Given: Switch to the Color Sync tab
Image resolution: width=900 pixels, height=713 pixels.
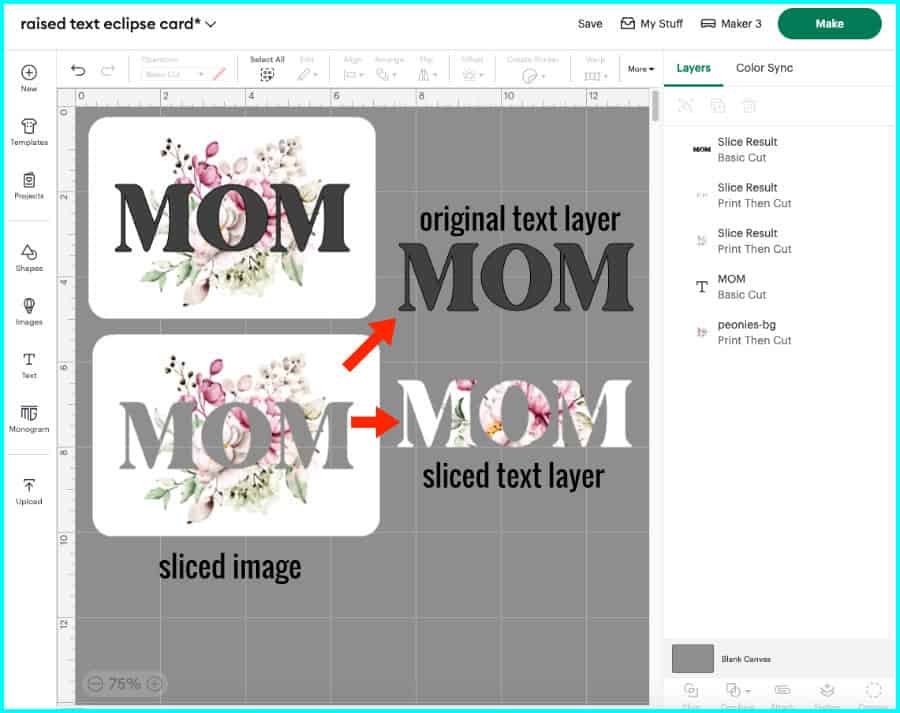Looking at the screenshot, I should [x=764, y=68].
